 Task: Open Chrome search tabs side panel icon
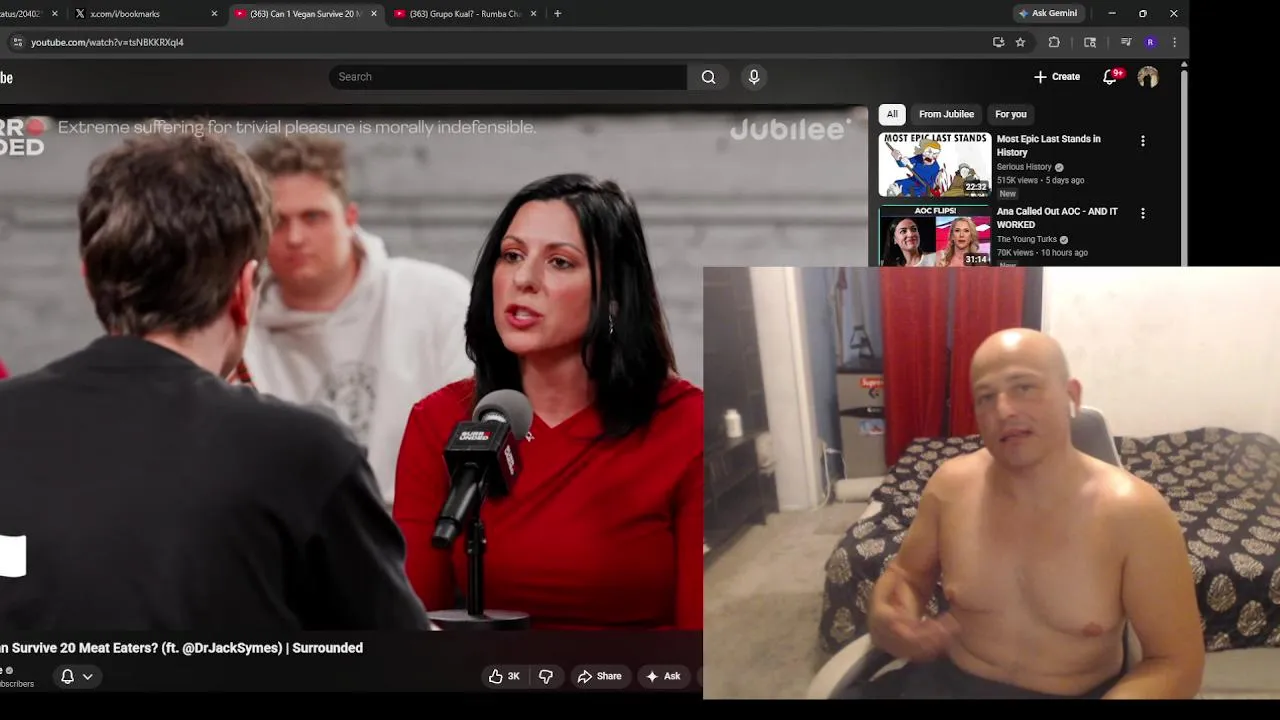1090,42
